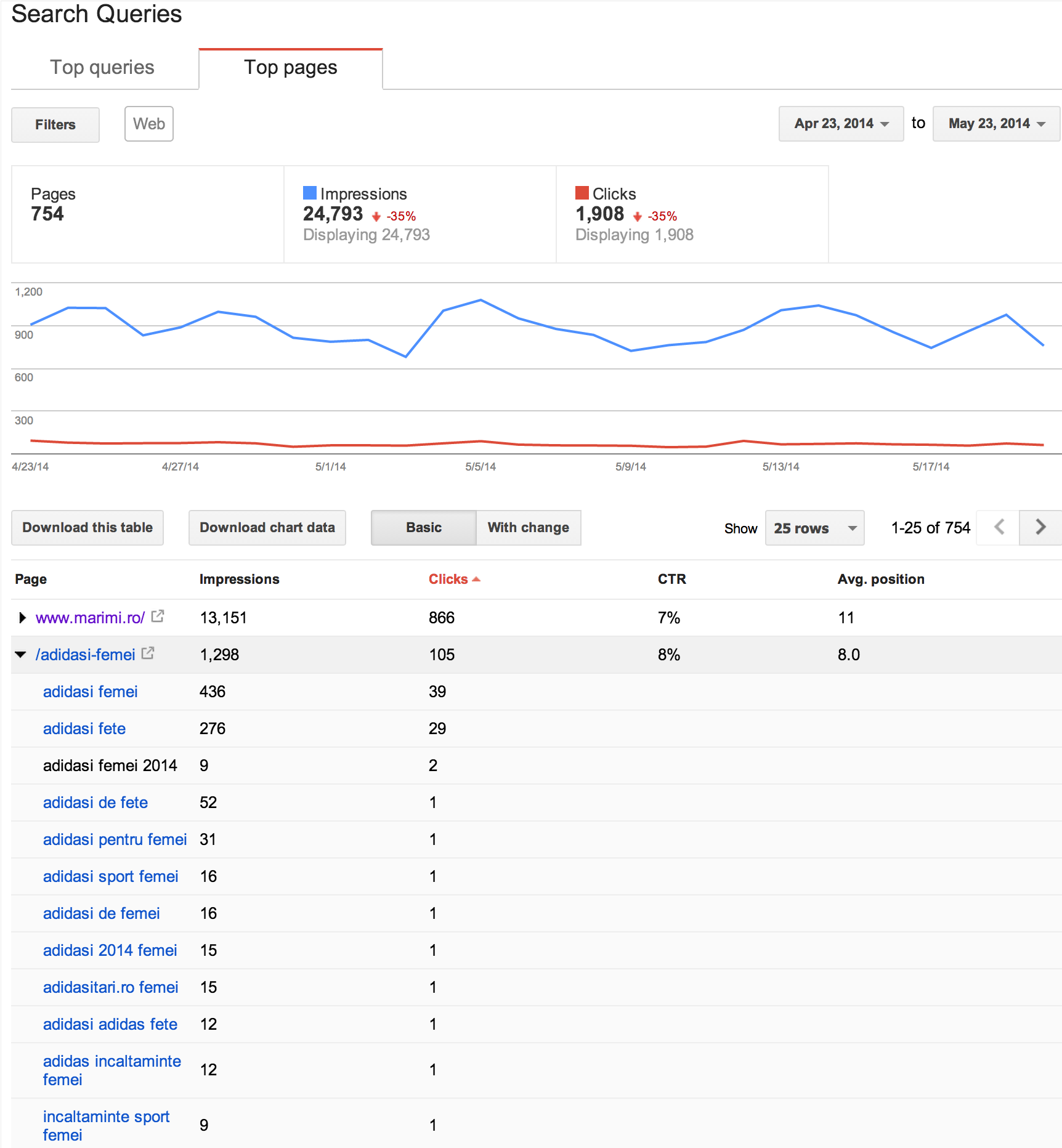Collapse the /adidasi-femei row
The height and width of the screenshot is (1148, 1062).
[21, 655]
